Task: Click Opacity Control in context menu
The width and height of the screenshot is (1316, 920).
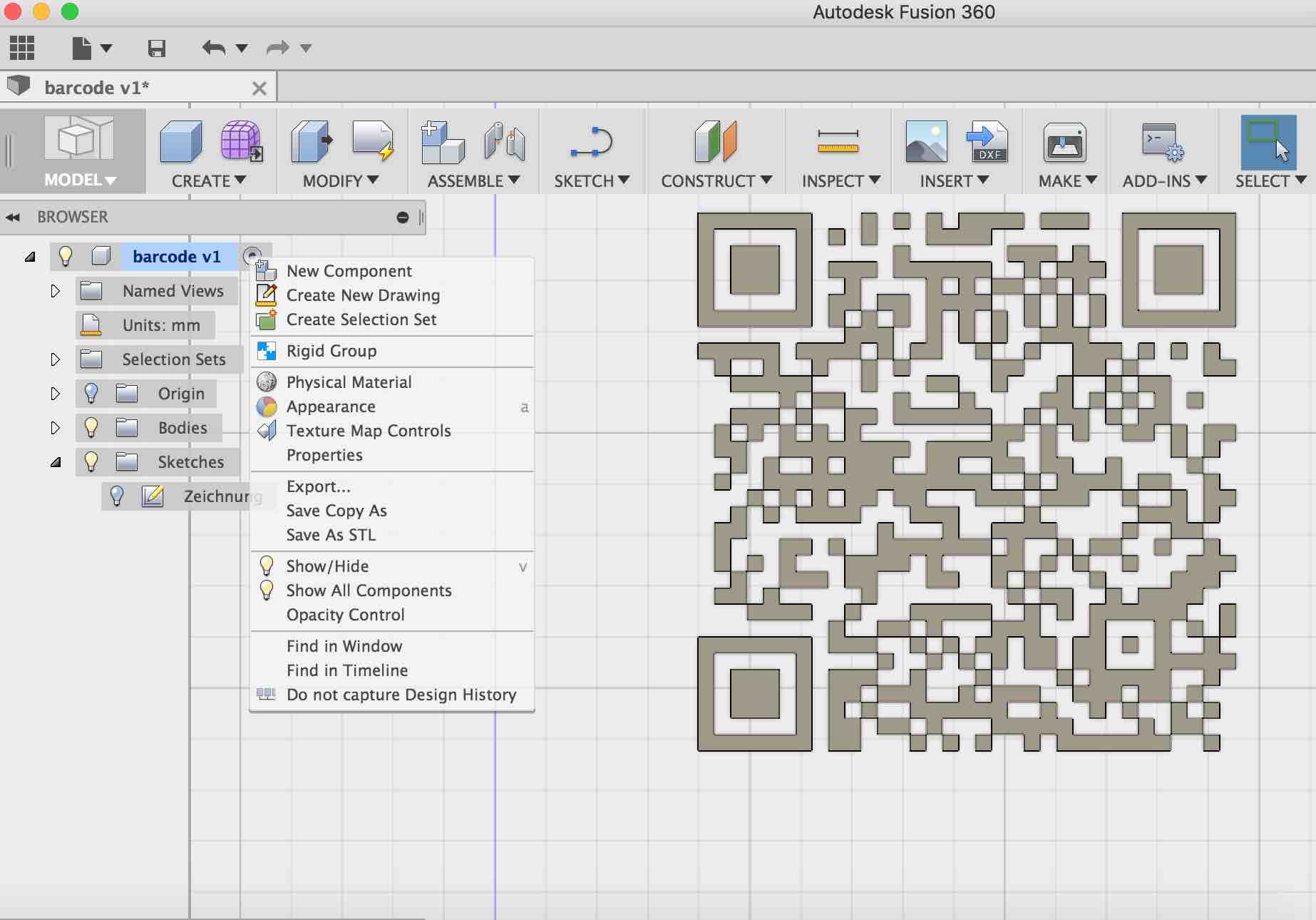Action: pyautogui.click(x=345, y=615)
